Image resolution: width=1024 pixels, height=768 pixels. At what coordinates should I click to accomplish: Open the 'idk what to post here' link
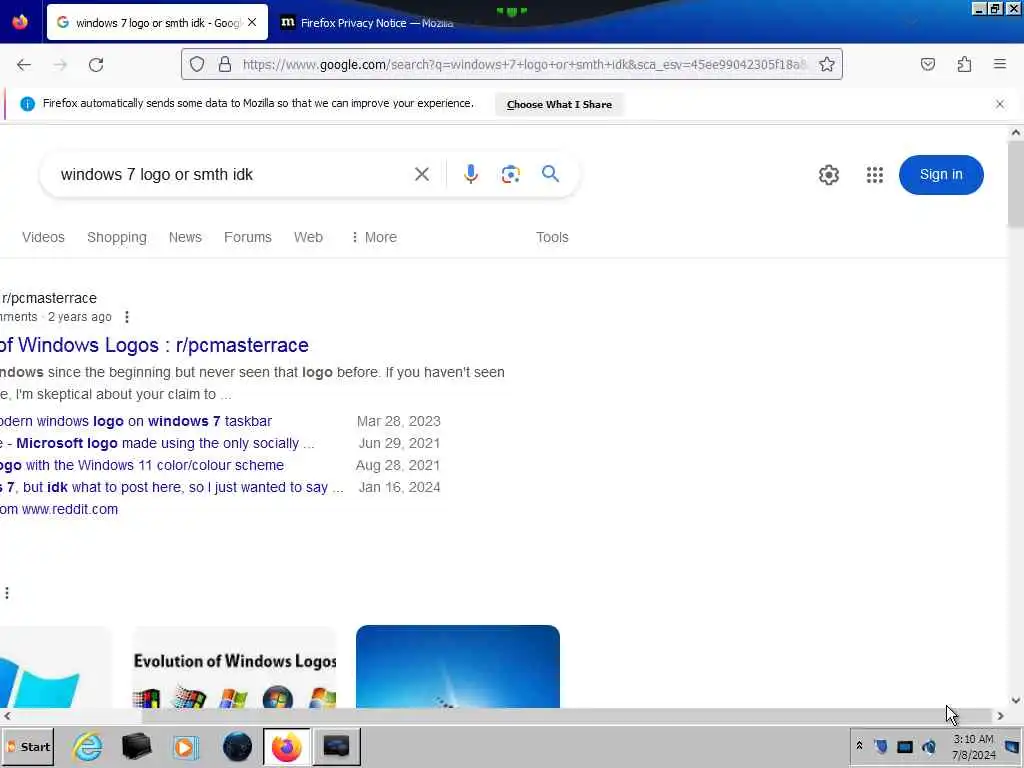(x=172, y=487)
